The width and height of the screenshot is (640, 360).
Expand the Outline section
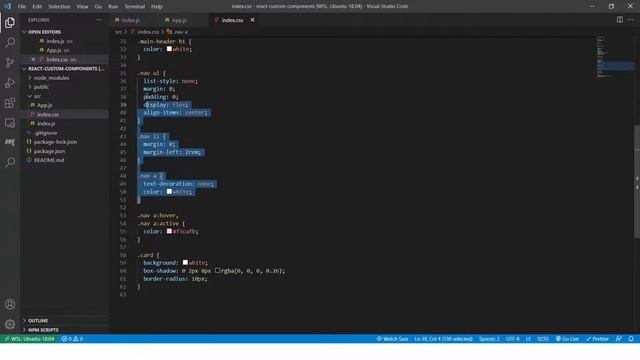click(38, 320)
